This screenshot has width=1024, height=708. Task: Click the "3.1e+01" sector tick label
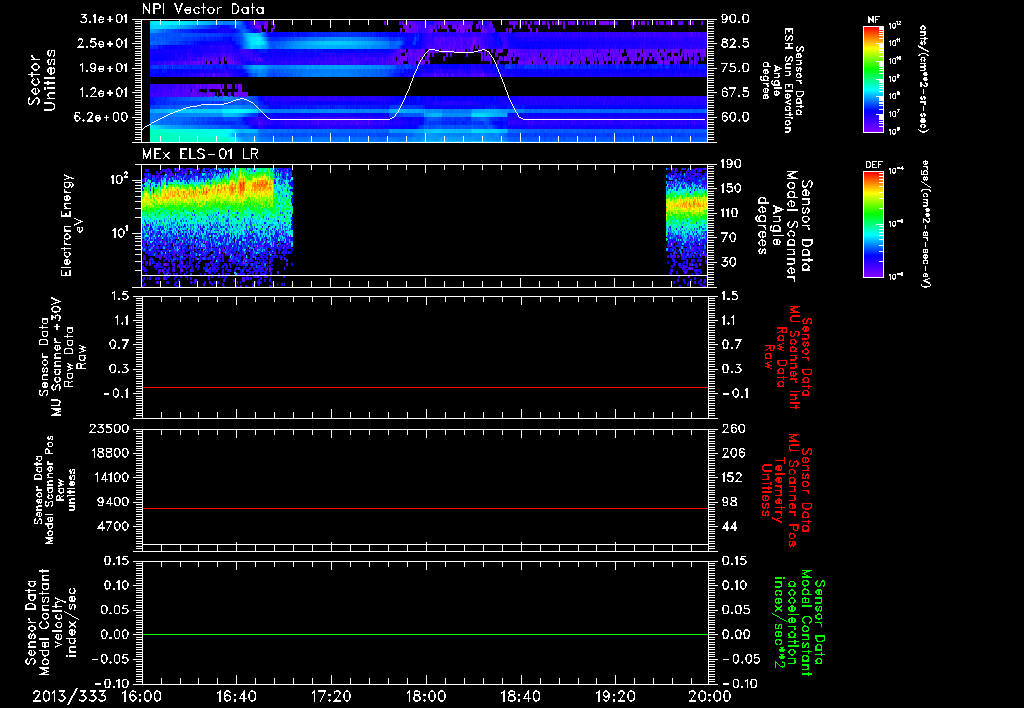(104, 19)
